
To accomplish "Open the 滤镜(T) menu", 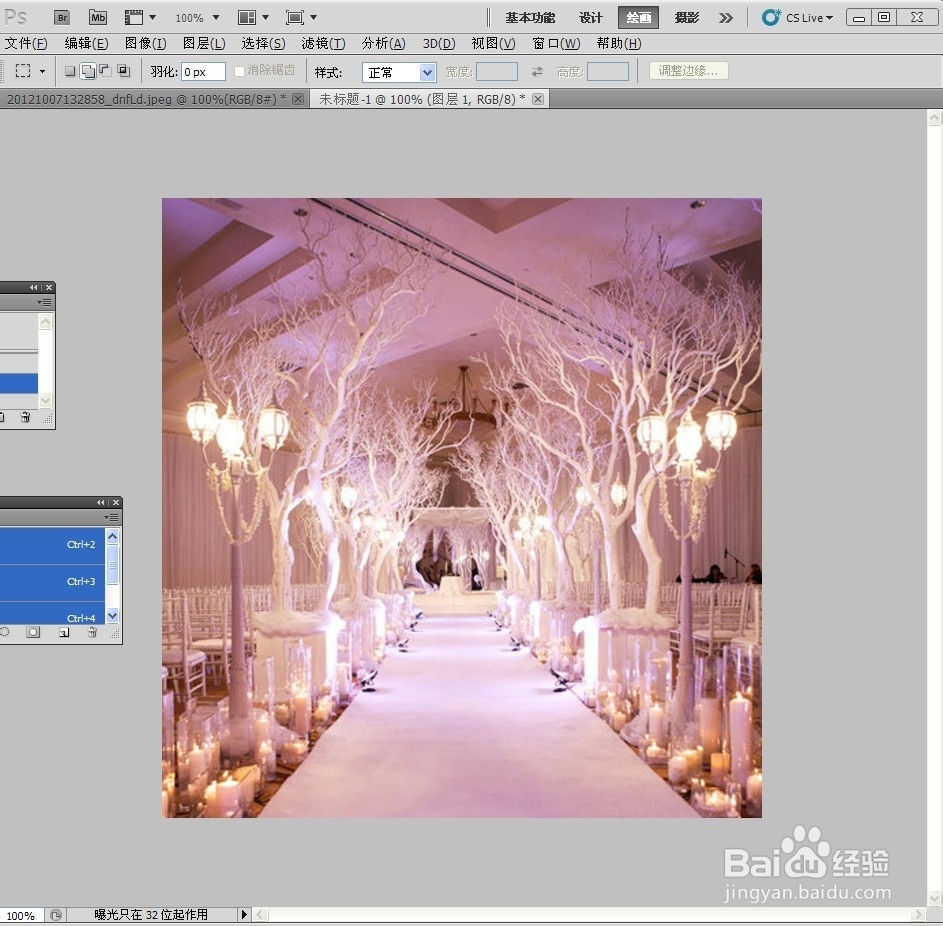I will pos(323,43).
